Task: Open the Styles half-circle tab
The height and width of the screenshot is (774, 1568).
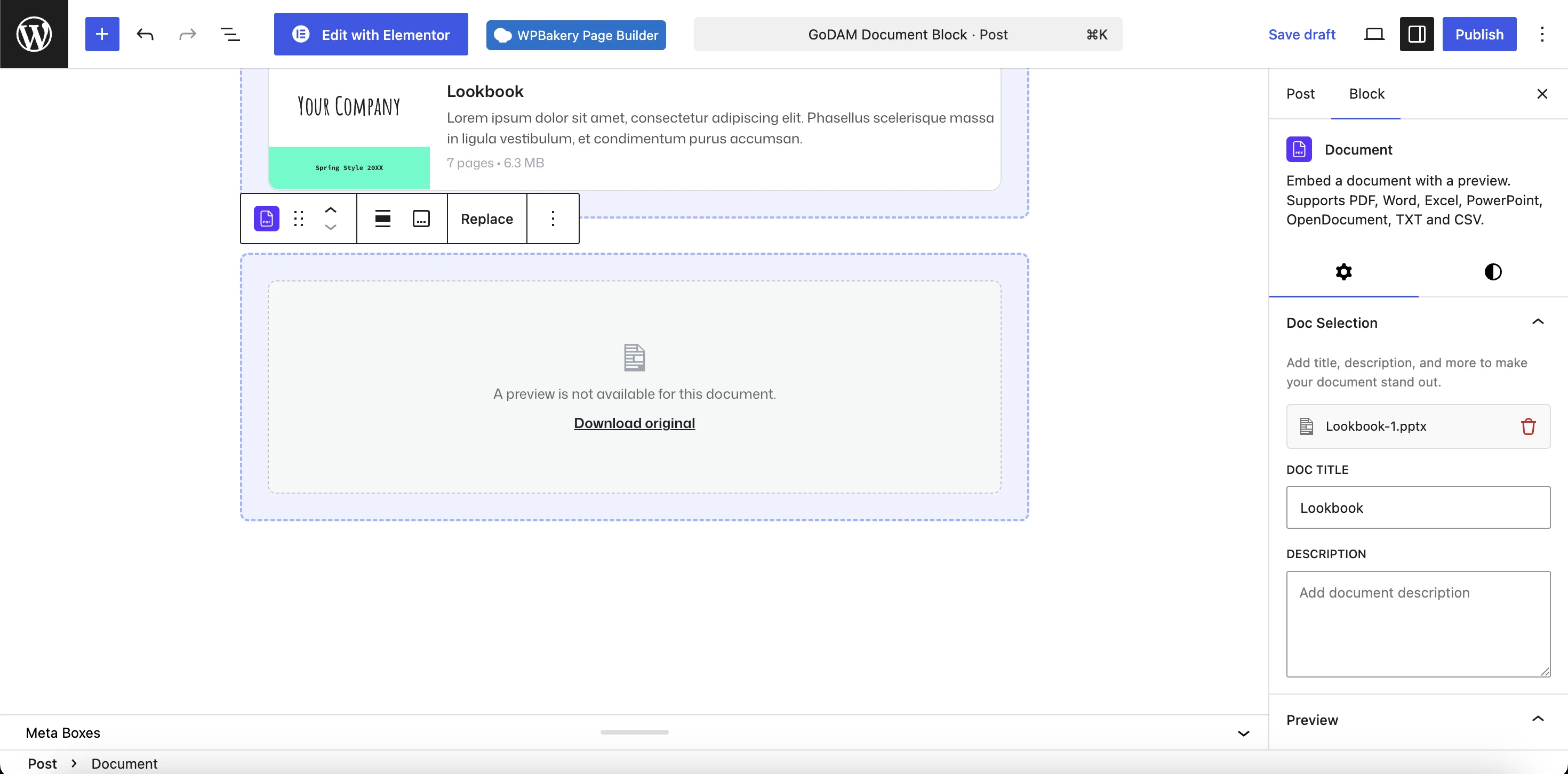Action: (1492, 271)
